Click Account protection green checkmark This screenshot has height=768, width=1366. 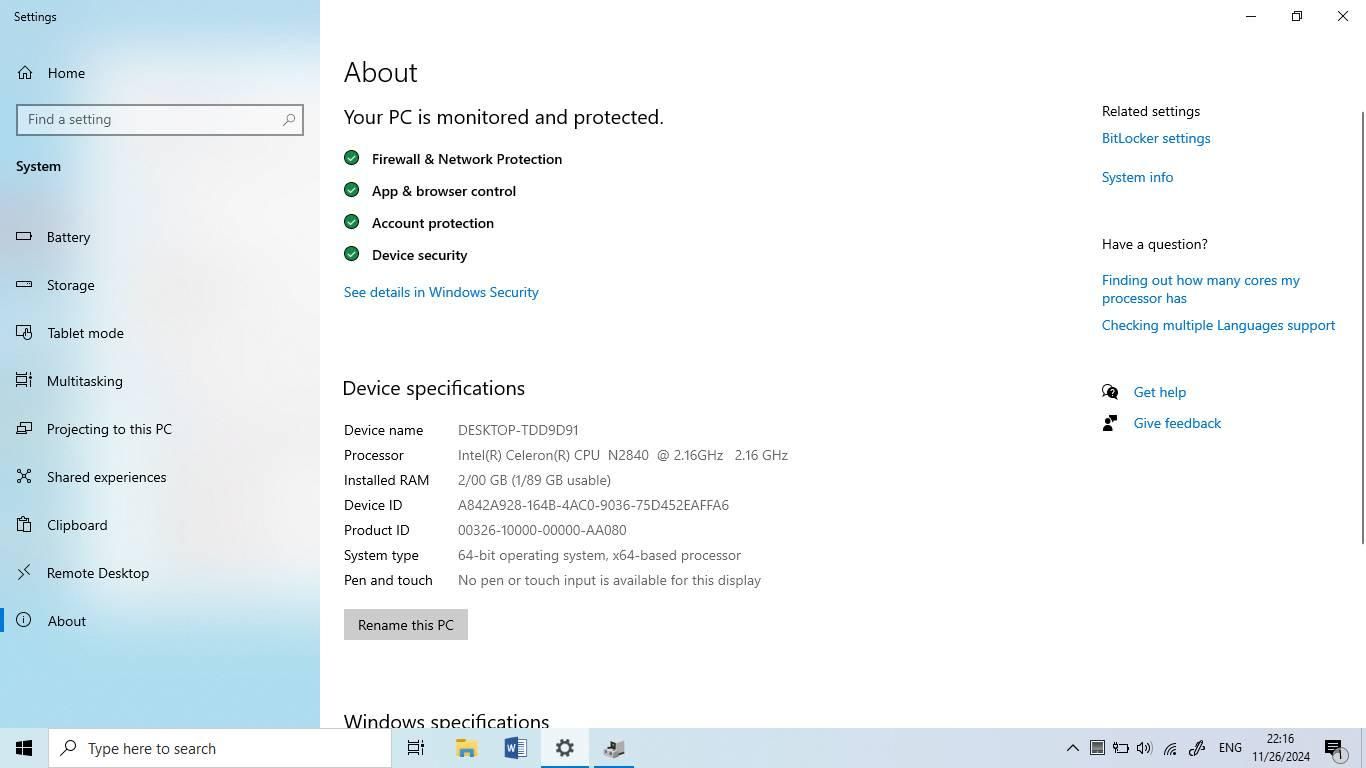[351, 222]
